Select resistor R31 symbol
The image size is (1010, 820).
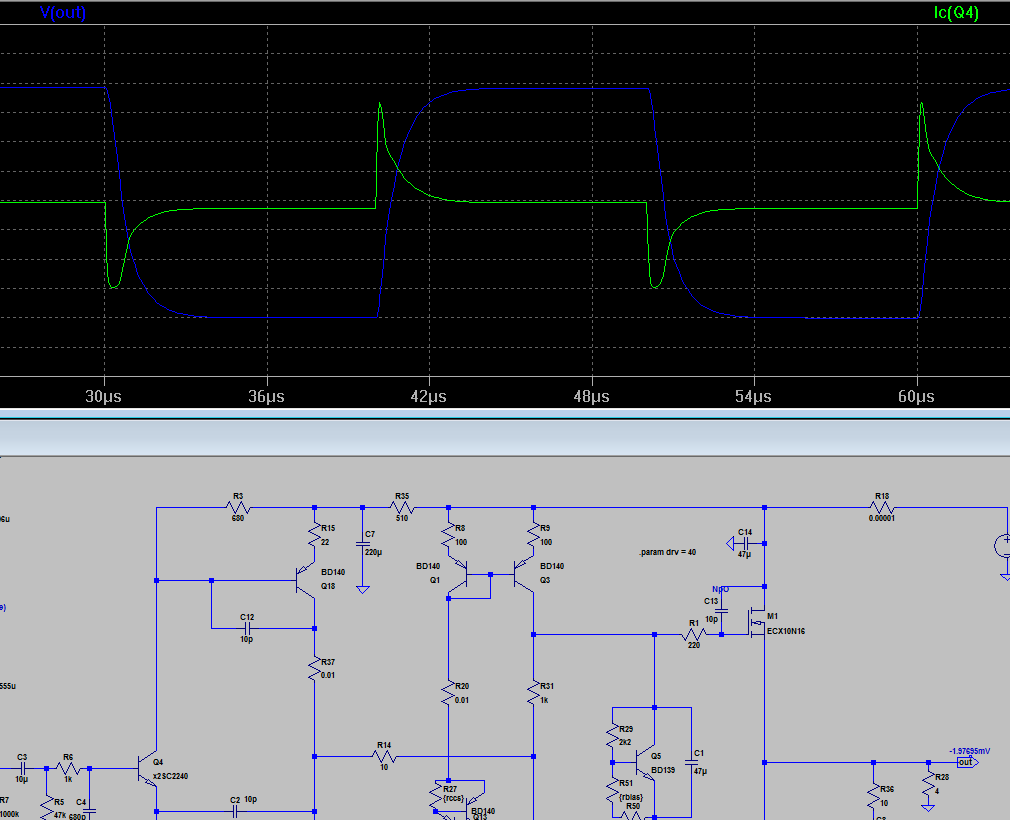pos(533,693)
